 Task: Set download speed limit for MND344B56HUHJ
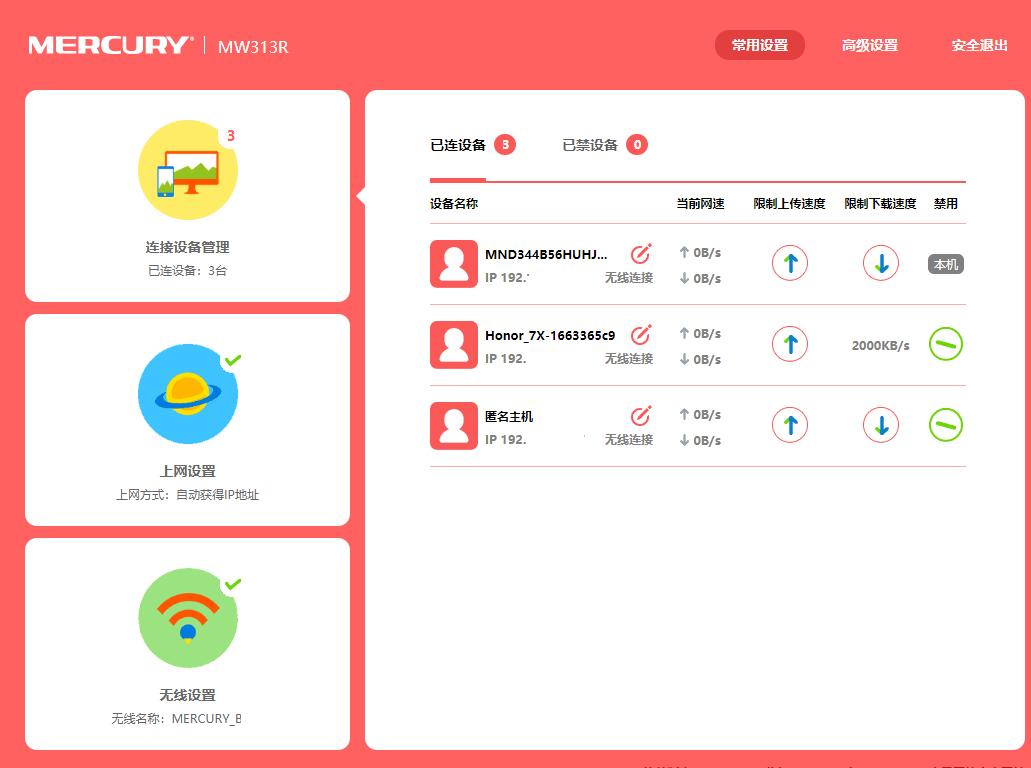point(880,263)
